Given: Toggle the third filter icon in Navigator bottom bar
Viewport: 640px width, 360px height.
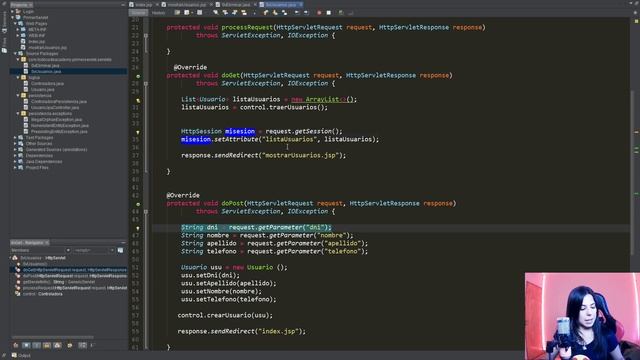Looking at the screenshot, I should coord(36,345).
